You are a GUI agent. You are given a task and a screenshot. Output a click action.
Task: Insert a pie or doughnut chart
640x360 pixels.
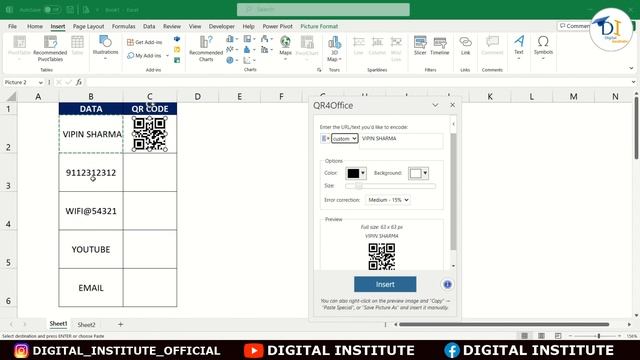231,60
